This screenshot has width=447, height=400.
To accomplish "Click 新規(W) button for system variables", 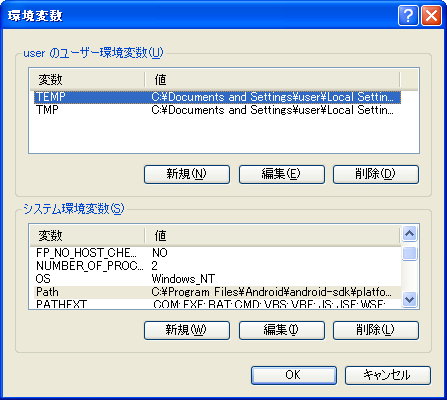I will (187, 330).
